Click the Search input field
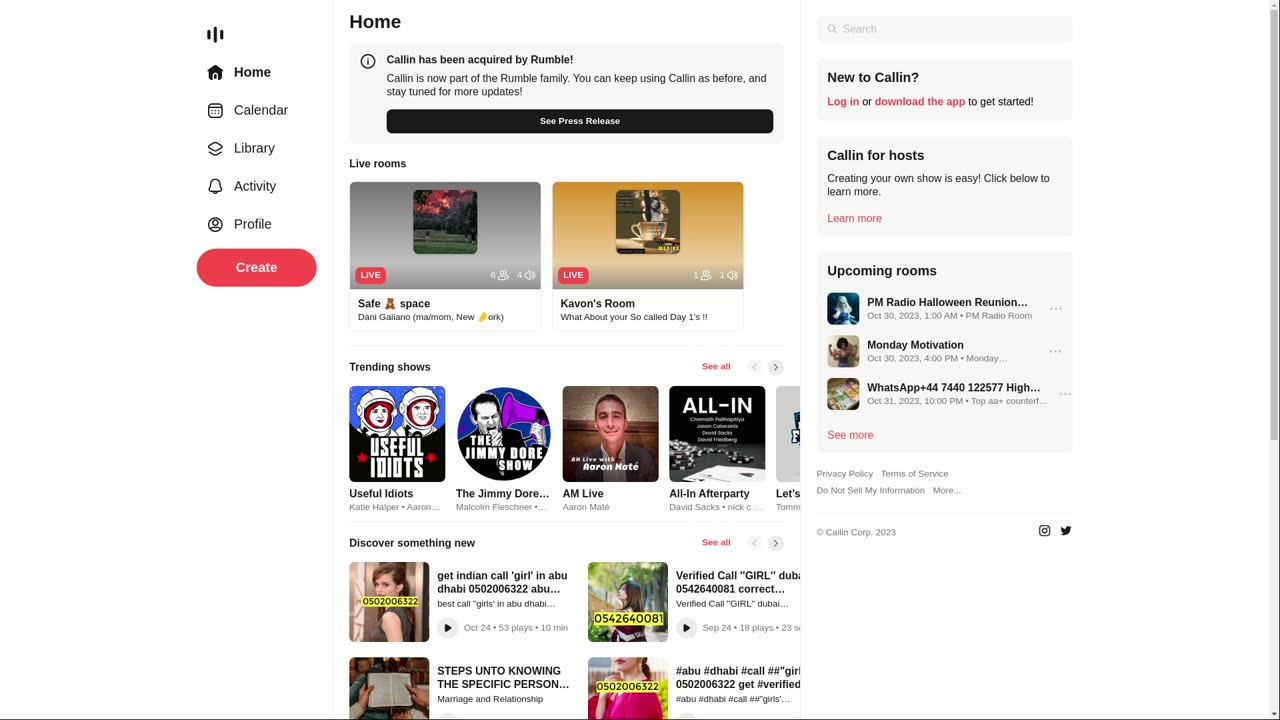This screenshot has height=720, width=1280. [x=944, y=29]
